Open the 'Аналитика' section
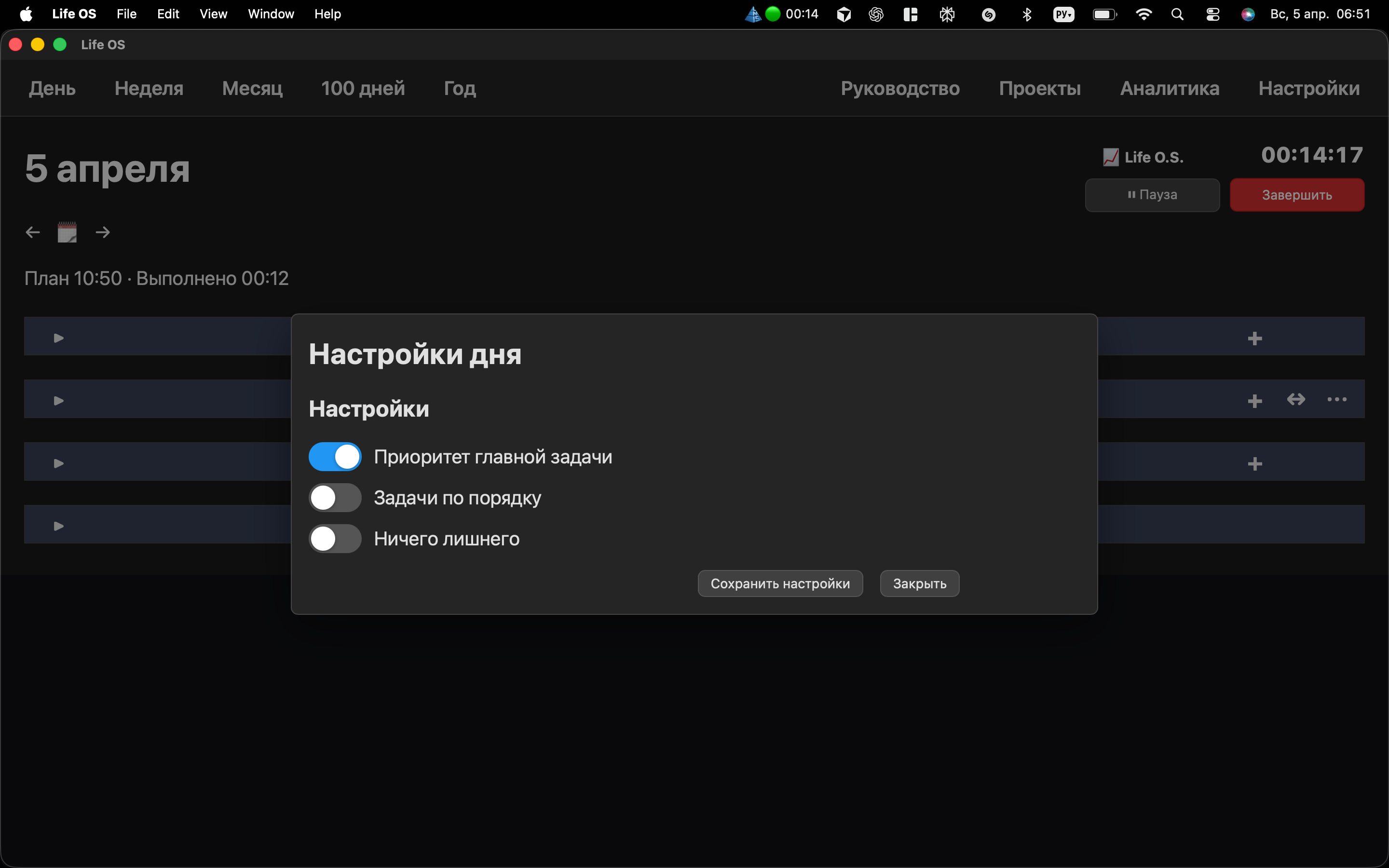The width and height of the screenshot is (1389, 868). pyautogui.click(x=1169, y=88)
